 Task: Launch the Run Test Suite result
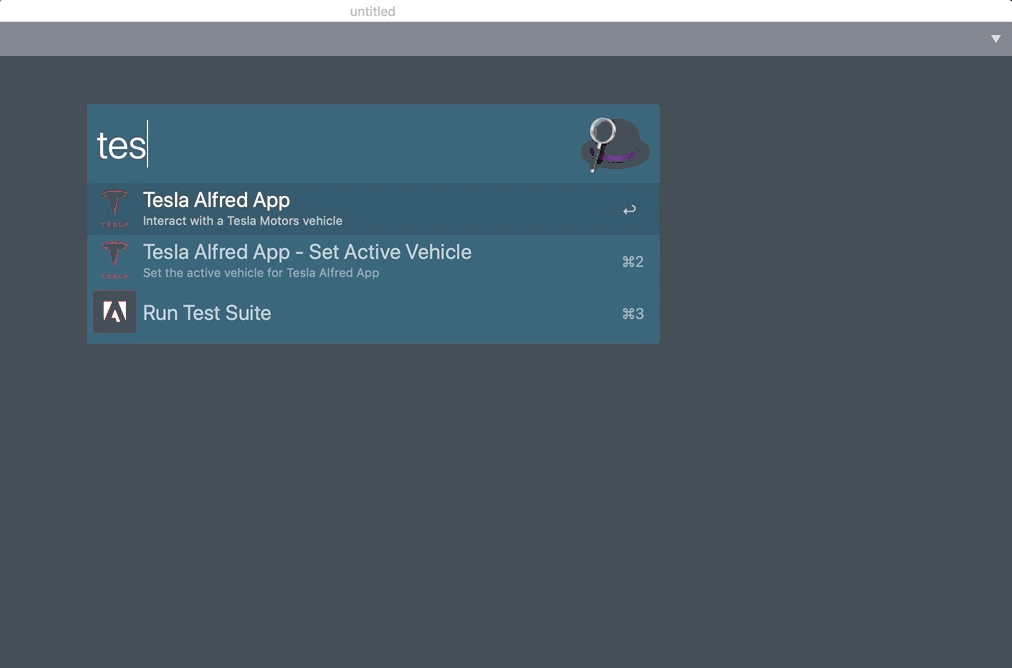[x=207, y=313]
